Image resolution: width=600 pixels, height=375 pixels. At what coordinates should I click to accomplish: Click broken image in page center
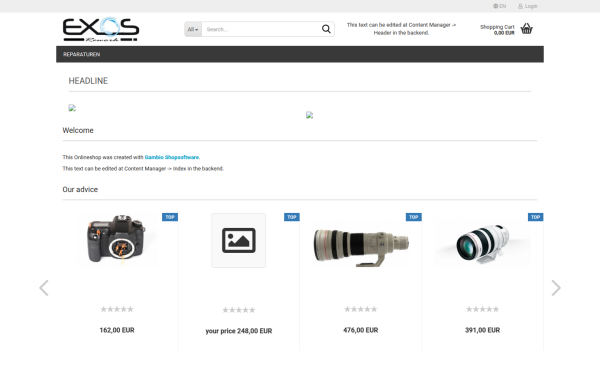[x=310, y=115]
